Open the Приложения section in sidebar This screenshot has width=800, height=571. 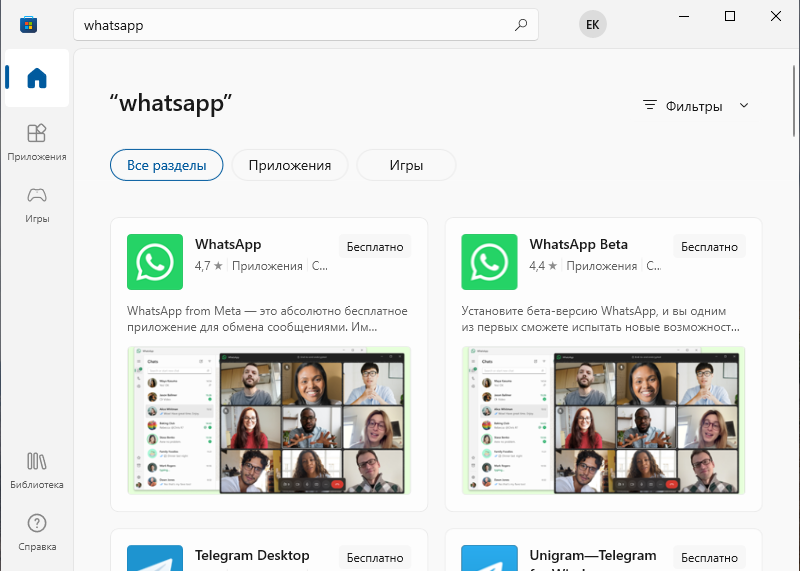click(37, 142)
